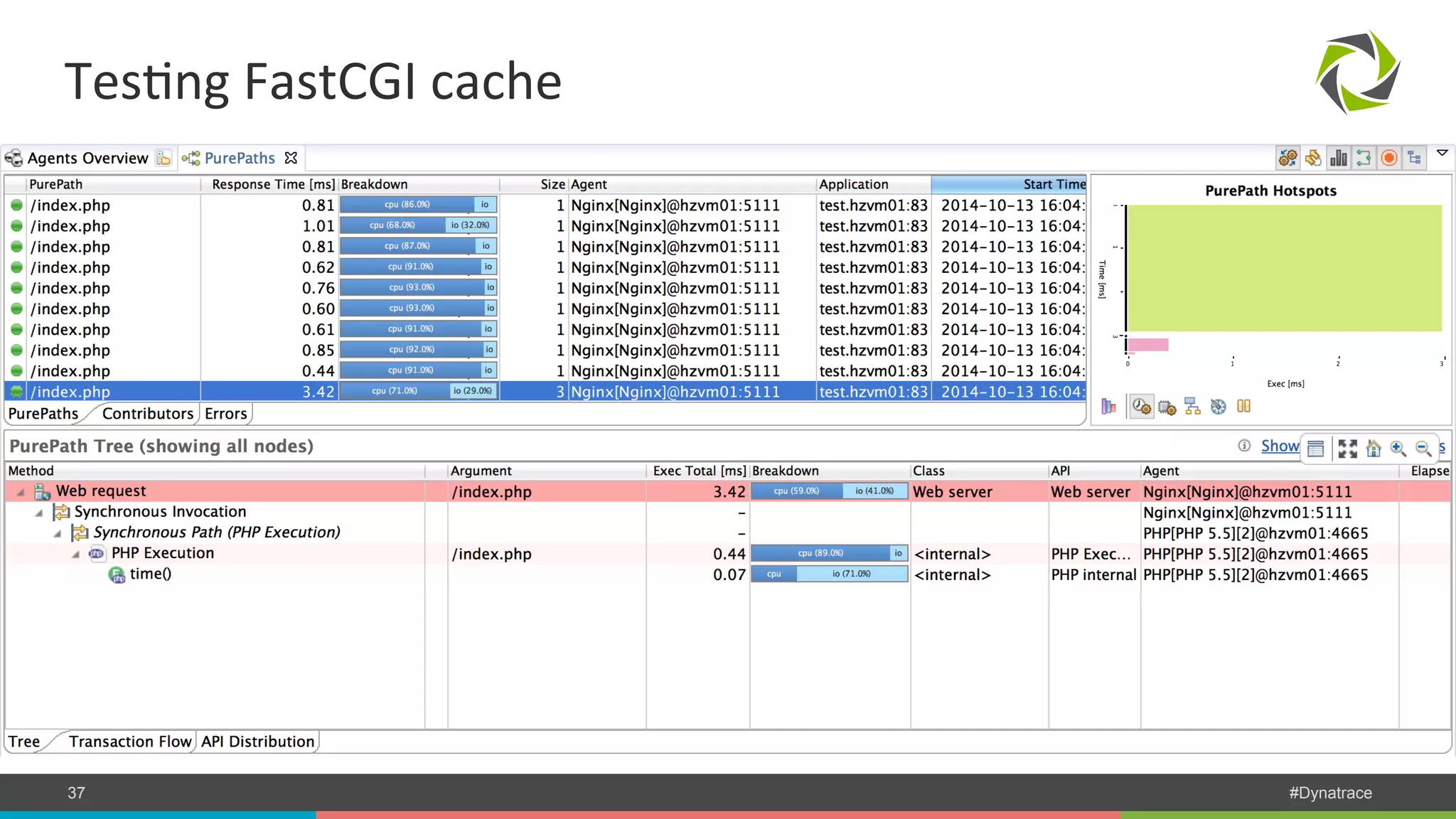Click the blue compass gauge hotspot icon
The height and width of the screenshot is (819, 1456).
[x=1219, y=407]
